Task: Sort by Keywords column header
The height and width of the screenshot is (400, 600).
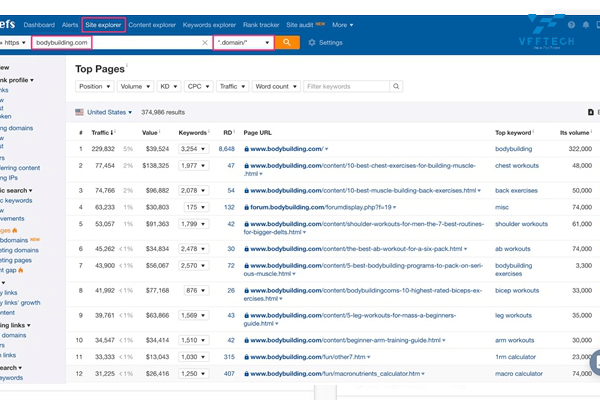Action: coord(192,133)
